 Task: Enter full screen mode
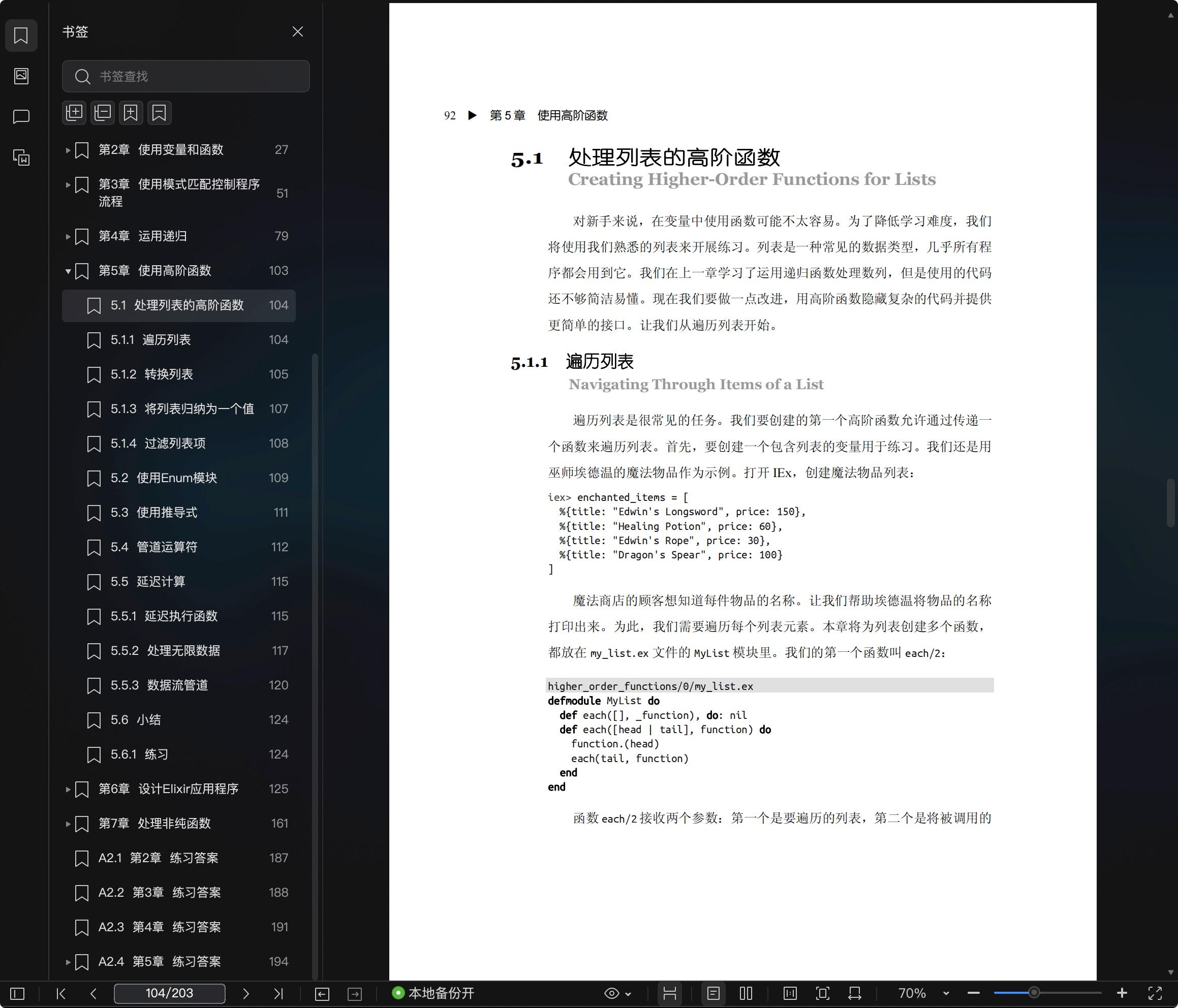coord(1155,994)
